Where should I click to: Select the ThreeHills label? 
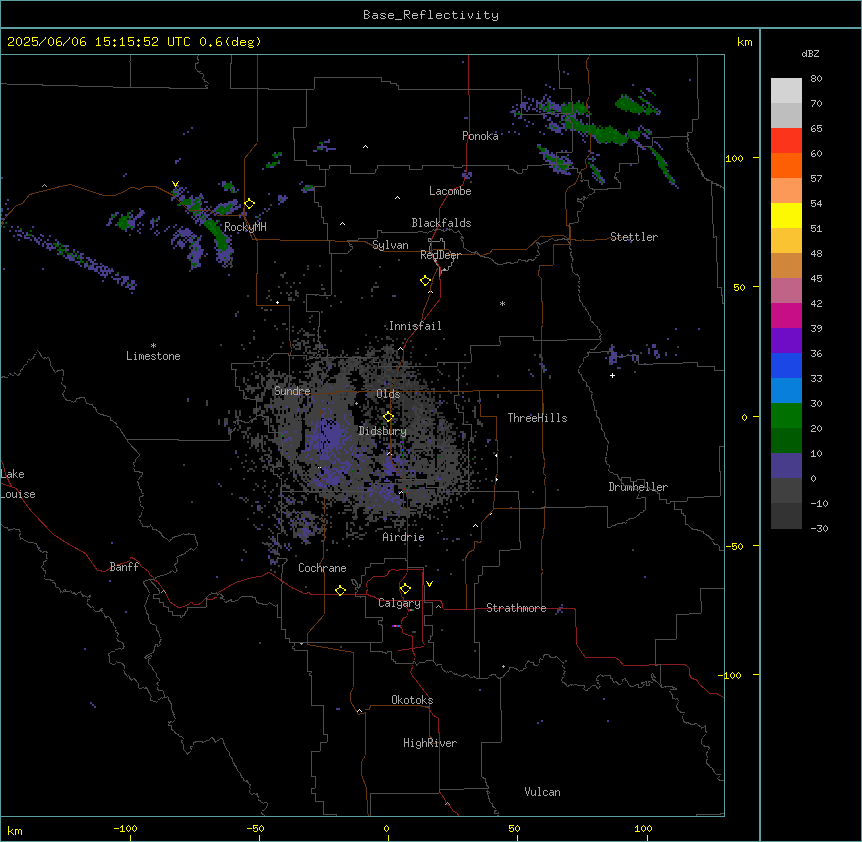(537, 418)
